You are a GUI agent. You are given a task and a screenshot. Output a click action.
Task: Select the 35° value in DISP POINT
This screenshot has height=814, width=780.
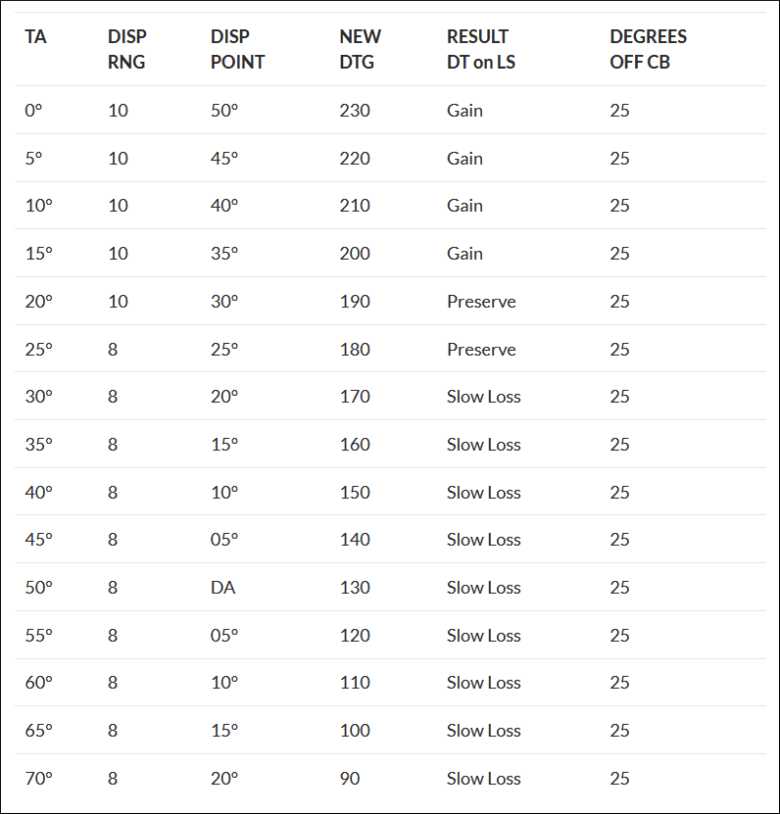(x=224, y=253)
